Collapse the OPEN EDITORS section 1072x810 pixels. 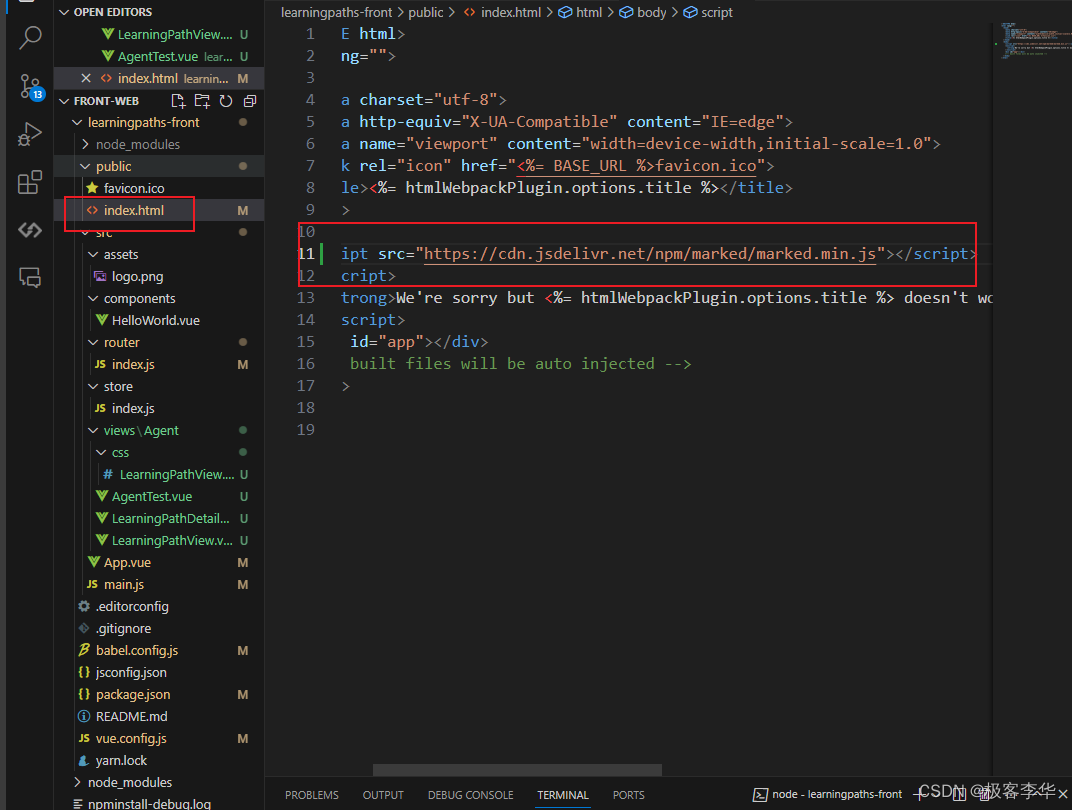(64, 12)
